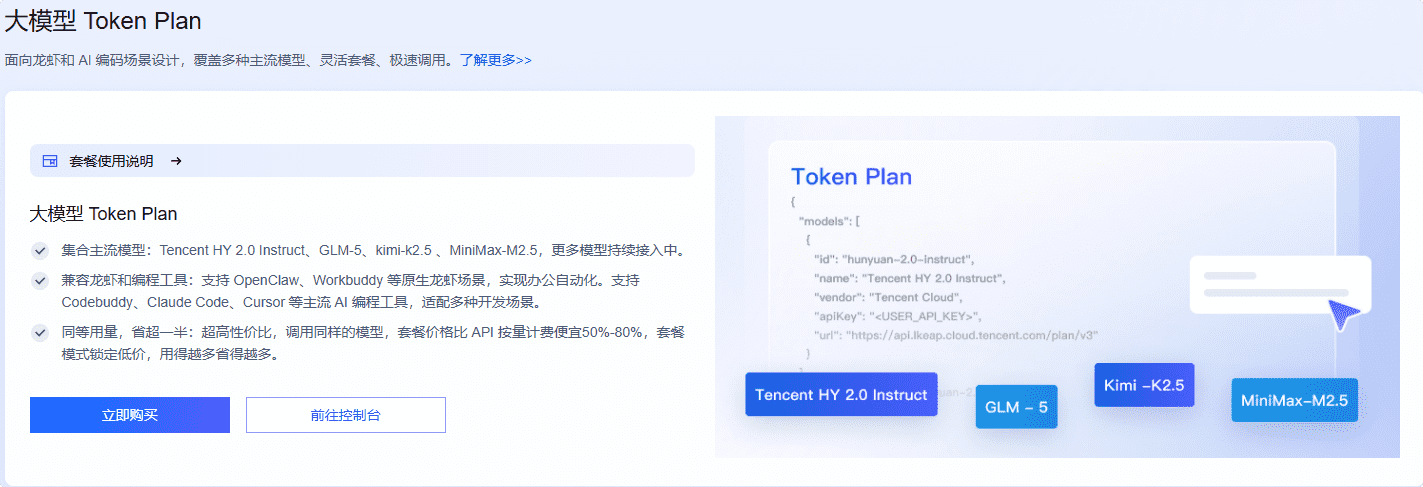Click the Tencent HY 2.0 Instruct tag
This screenshot has height=487, width=1423.
pos(841,394)
